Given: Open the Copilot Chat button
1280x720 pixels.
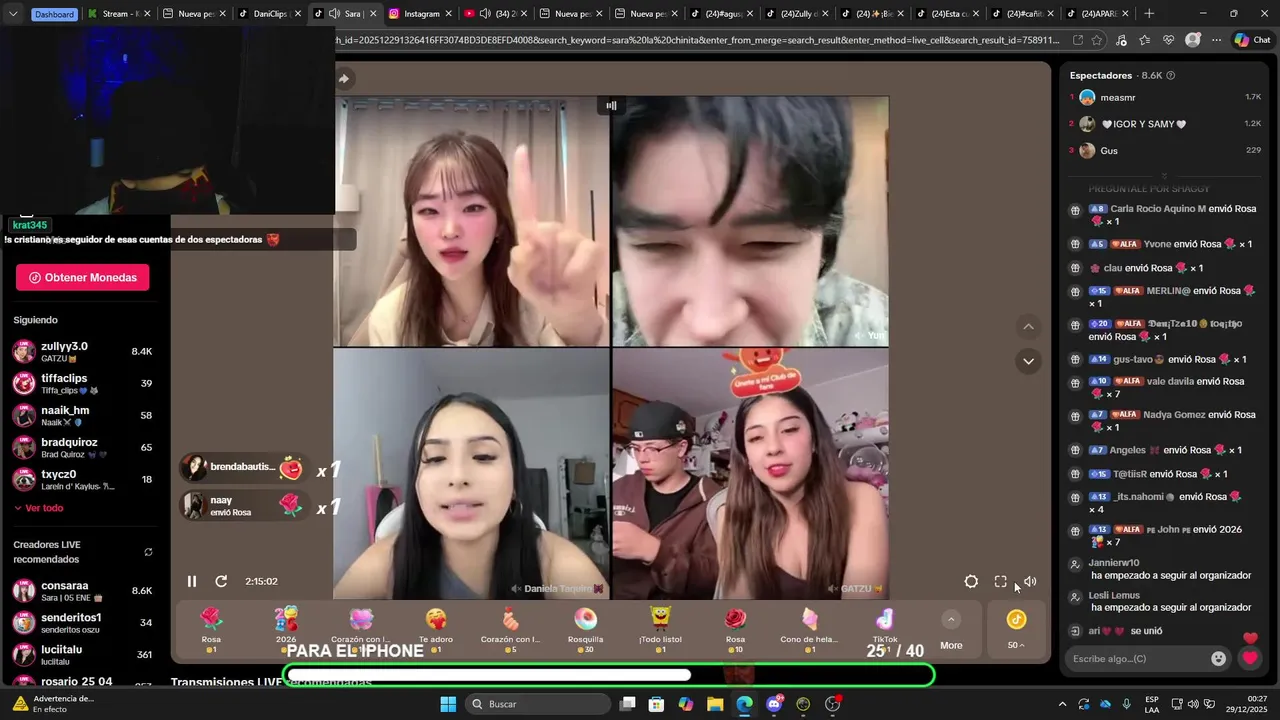Looking at the screenshot, I should coord(1252,40).
